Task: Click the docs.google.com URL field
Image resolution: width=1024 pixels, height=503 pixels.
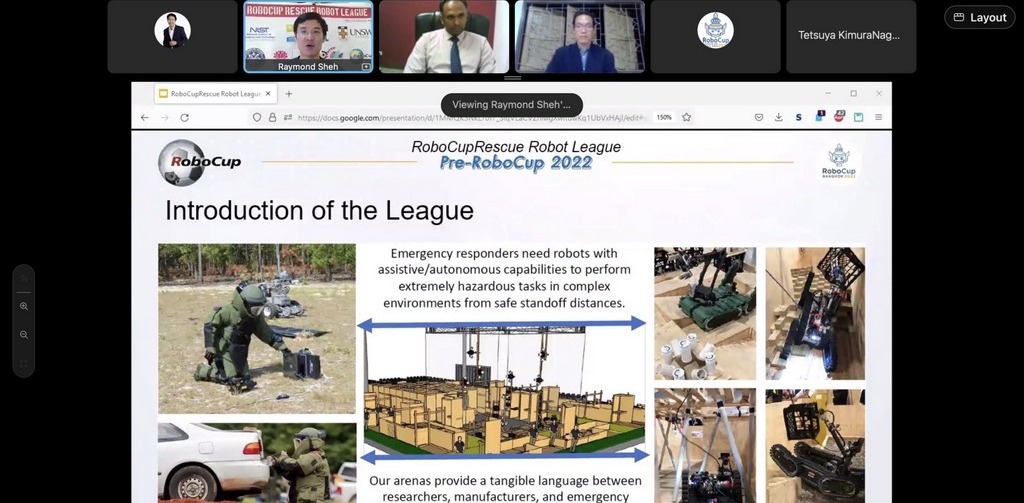Action: (473, 118)
